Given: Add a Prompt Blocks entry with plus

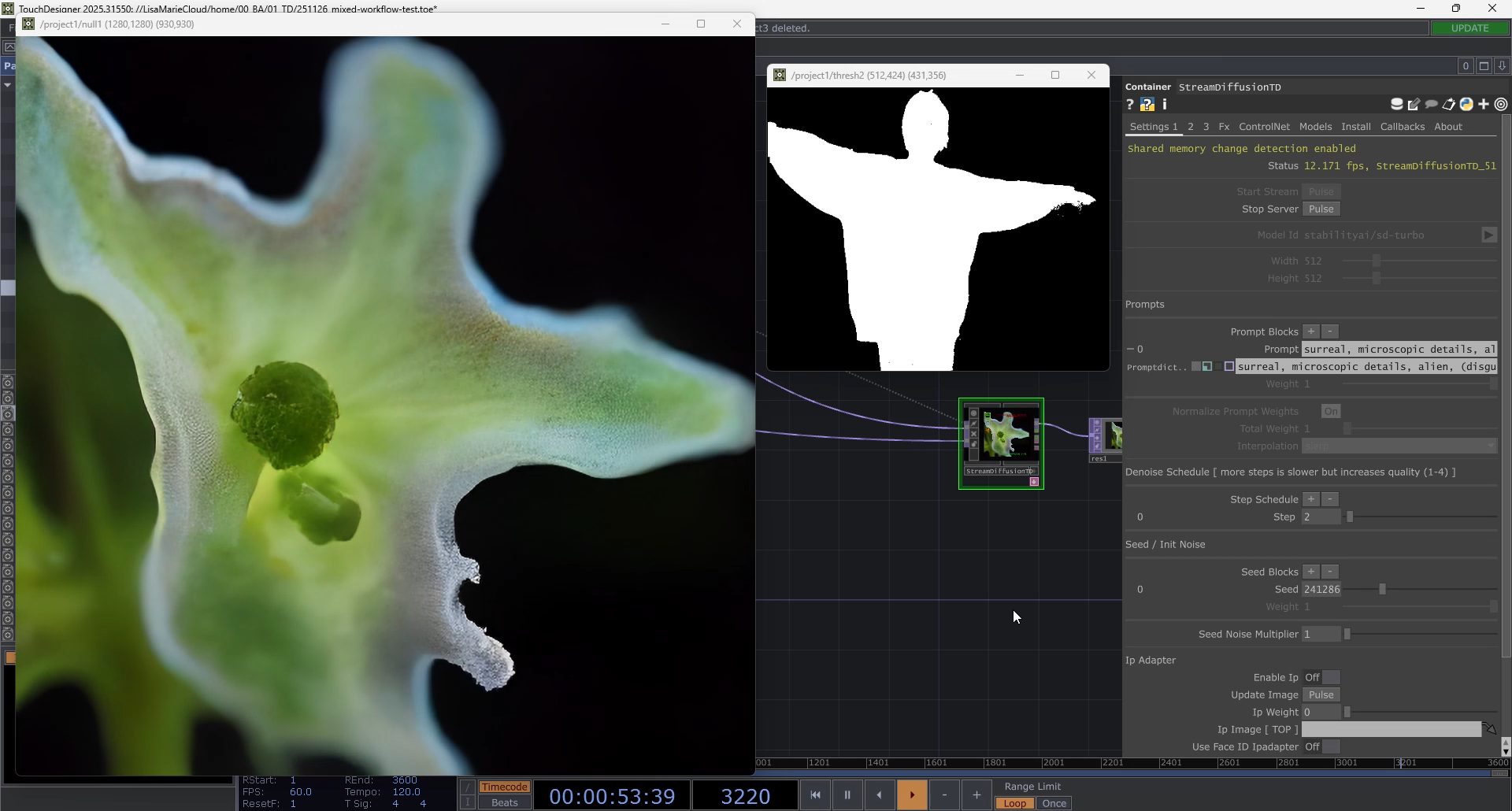Looking at the screenshot, I should point(1311,331).
